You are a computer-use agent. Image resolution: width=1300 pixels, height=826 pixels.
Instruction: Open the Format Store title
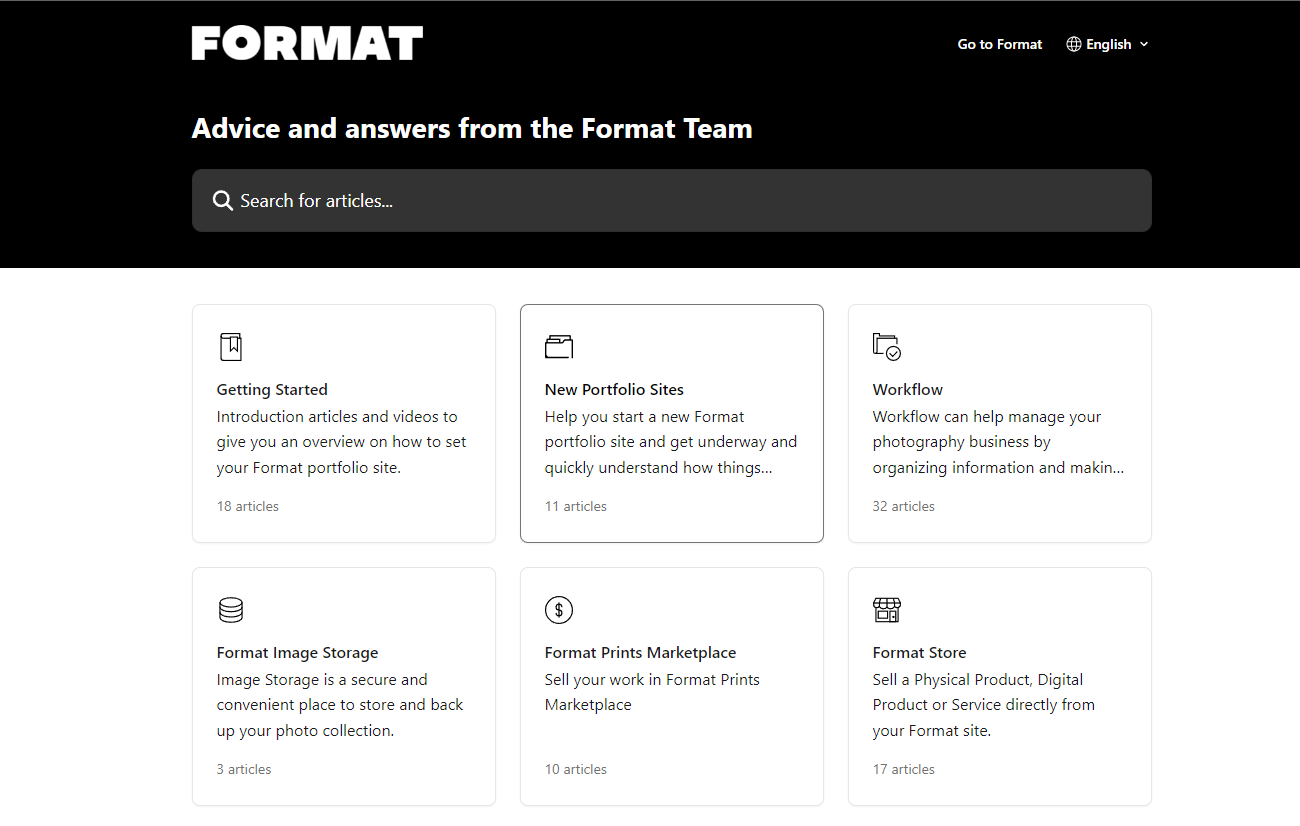[919, 653]
